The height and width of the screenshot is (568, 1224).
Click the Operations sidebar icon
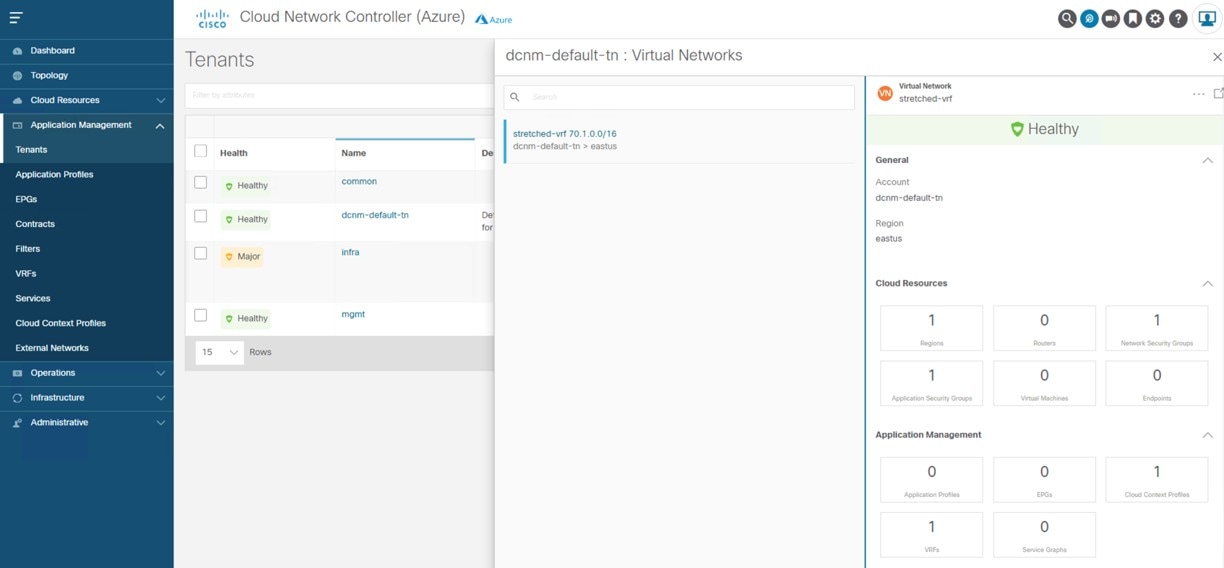coord(17,373)
